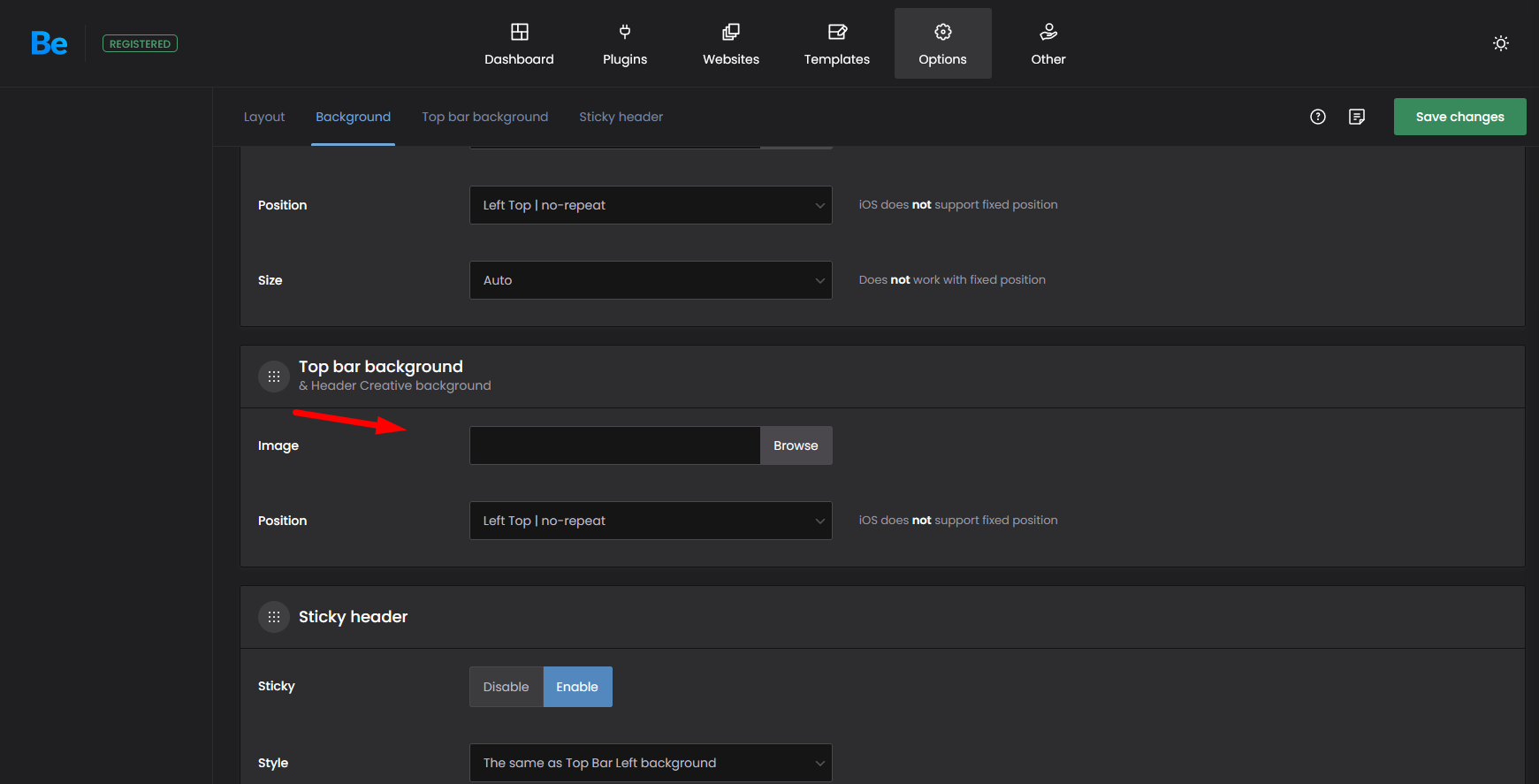Click the Sticky header section grip icon

274,617
